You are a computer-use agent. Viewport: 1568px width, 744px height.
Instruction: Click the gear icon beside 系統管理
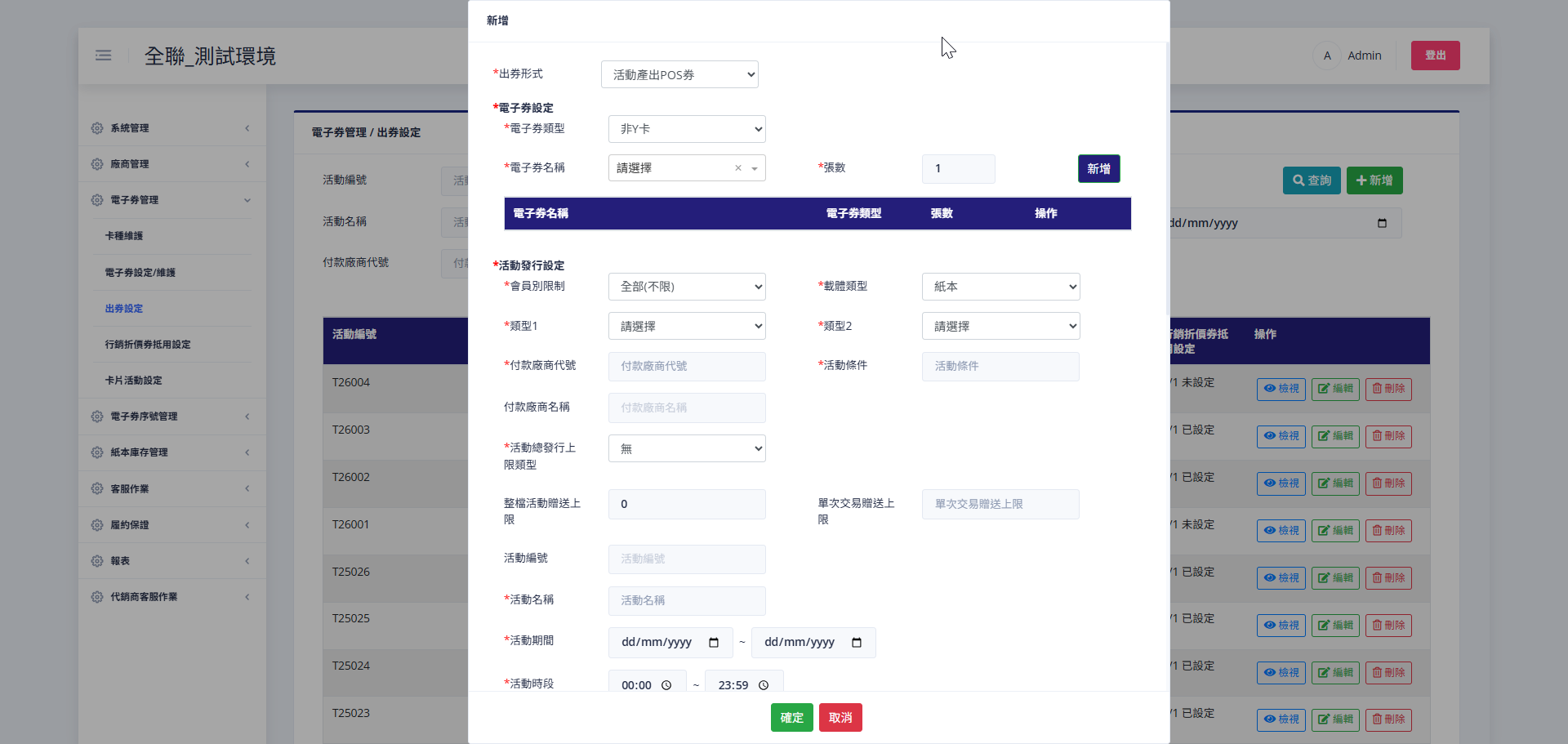click(x=96, y=128)
